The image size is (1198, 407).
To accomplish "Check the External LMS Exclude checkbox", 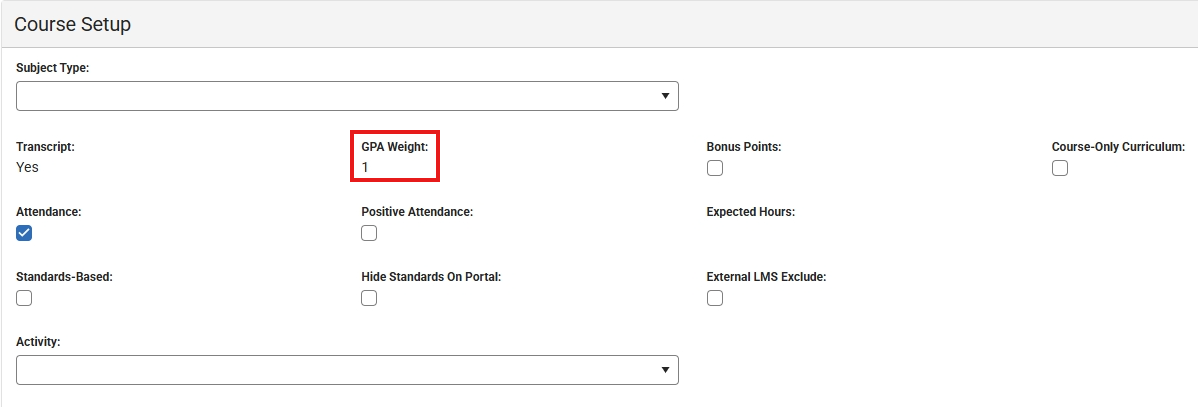I will pos(715,298).
